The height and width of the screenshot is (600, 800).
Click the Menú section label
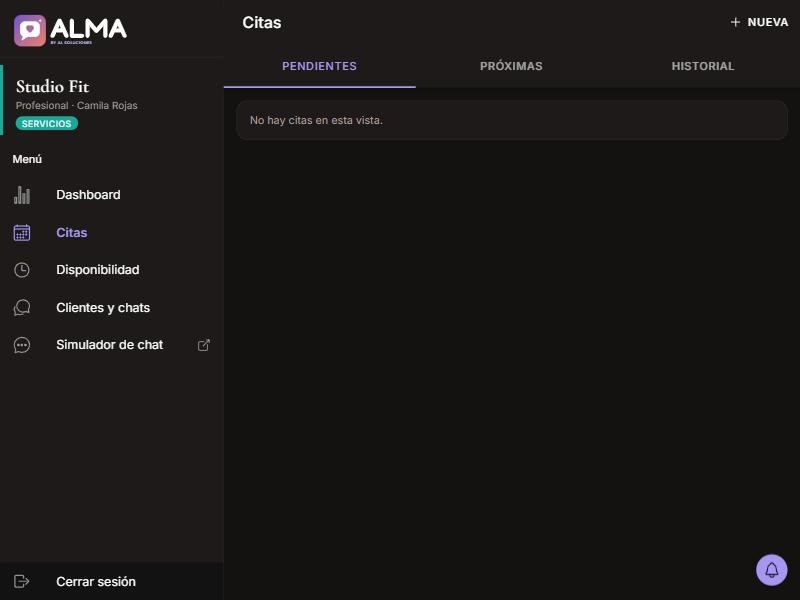point(27,159)
